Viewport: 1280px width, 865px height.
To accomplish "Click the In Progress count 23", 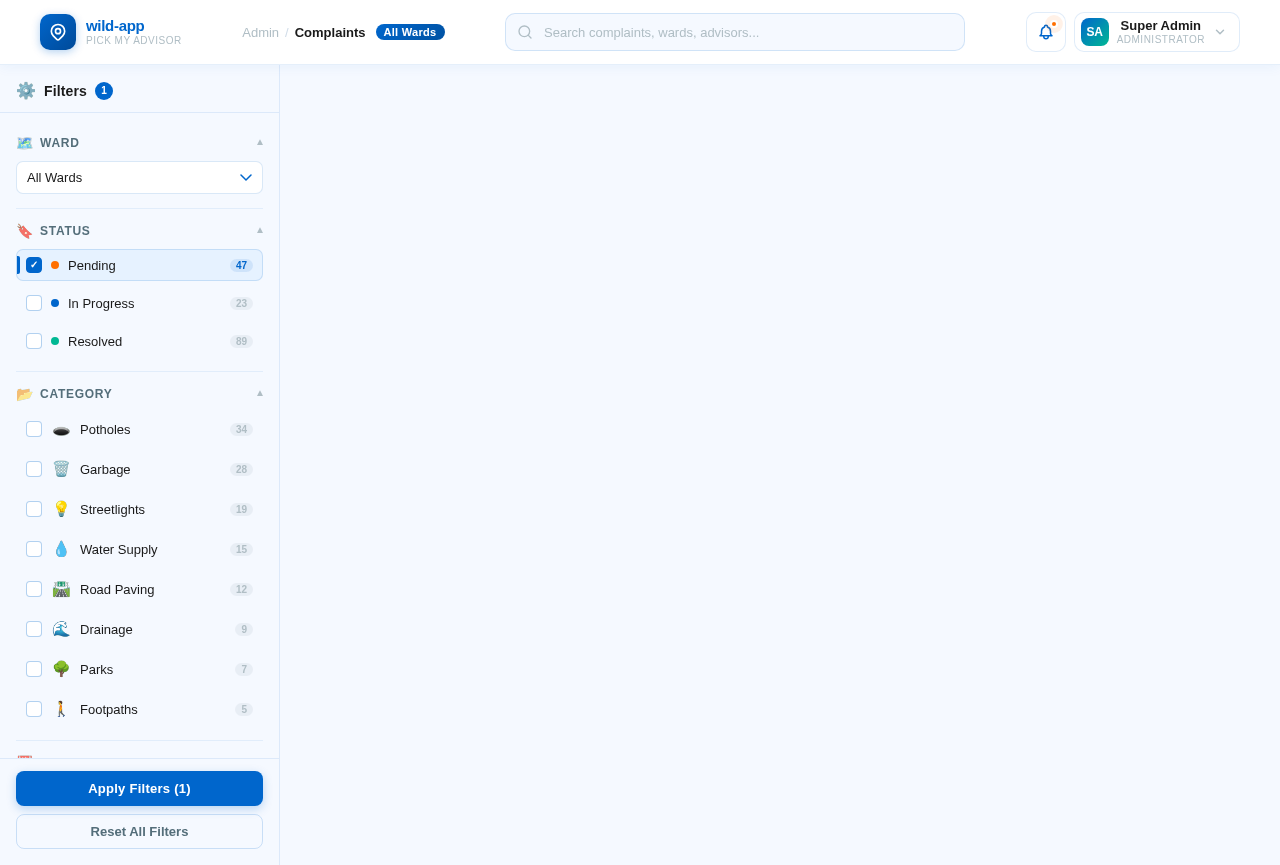I will click(x=241, y=303).
